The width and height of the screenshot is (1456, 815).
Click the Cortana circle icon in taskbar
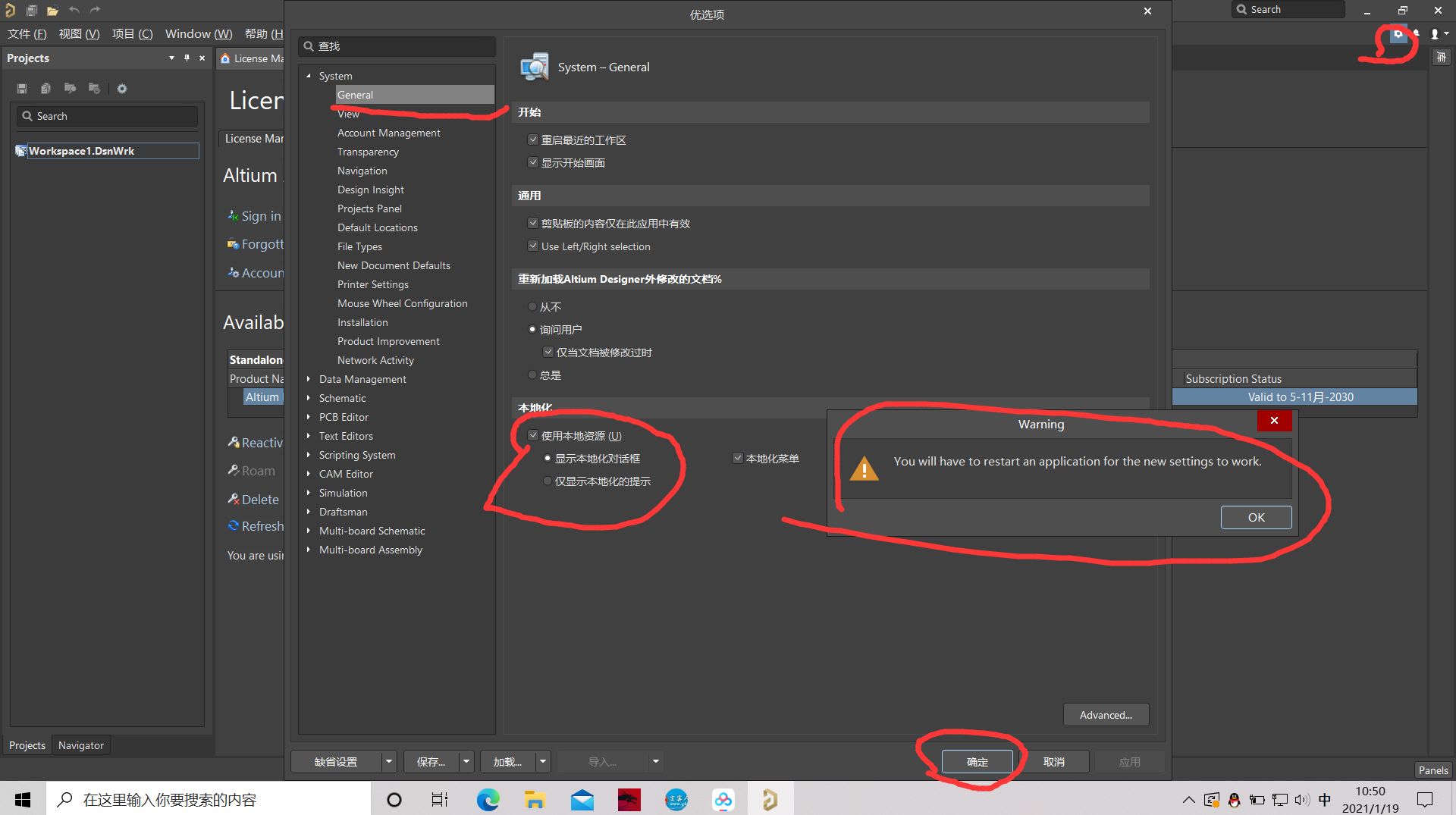tap(394, 799)
